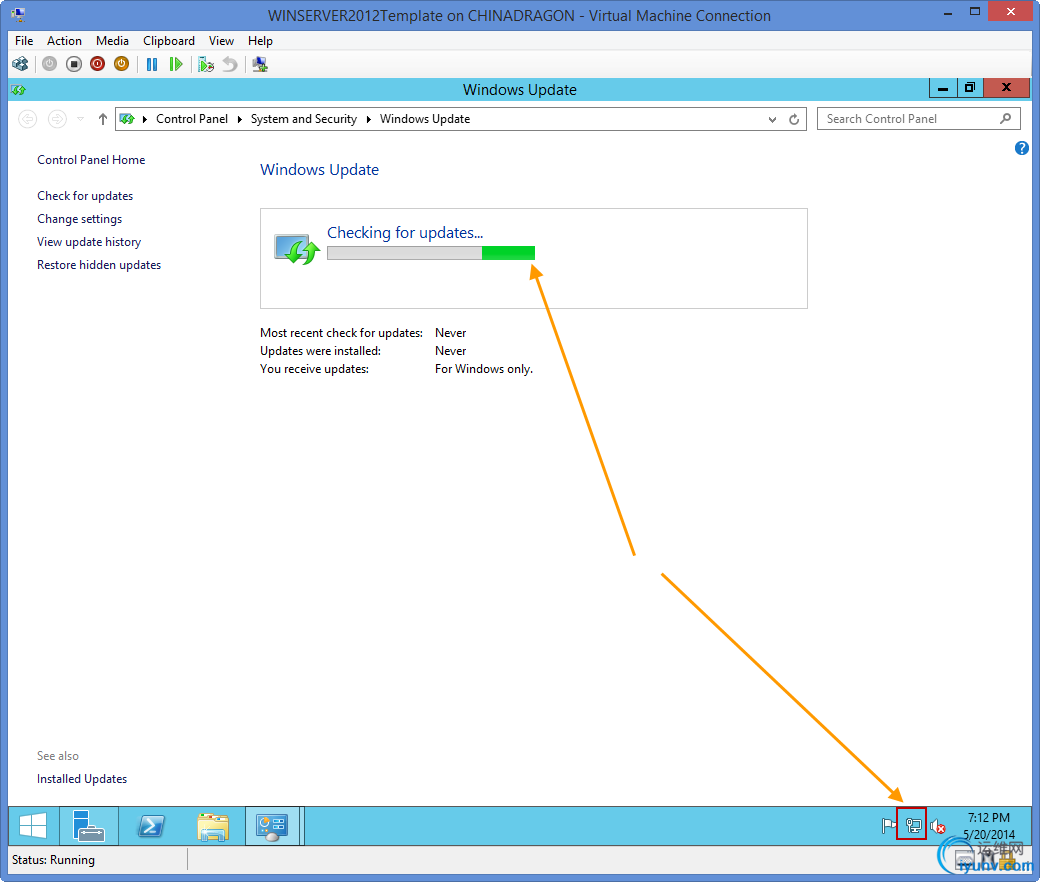Screen dimensions: 1040x882
Task: Click "Most recent check for updates:" label
Action: point(341,333)
